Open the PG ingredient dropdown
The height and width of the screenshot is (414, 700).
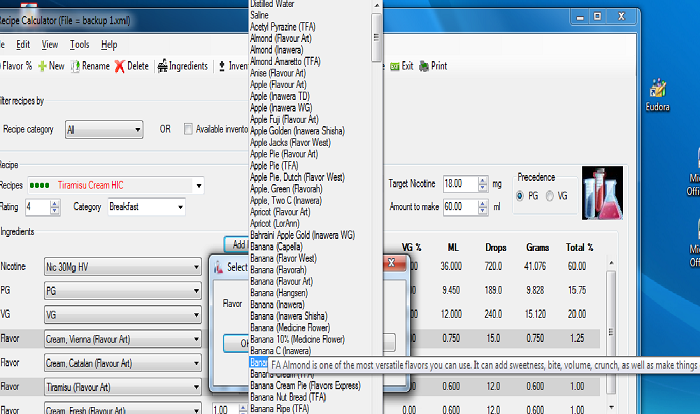coord(122,291)
